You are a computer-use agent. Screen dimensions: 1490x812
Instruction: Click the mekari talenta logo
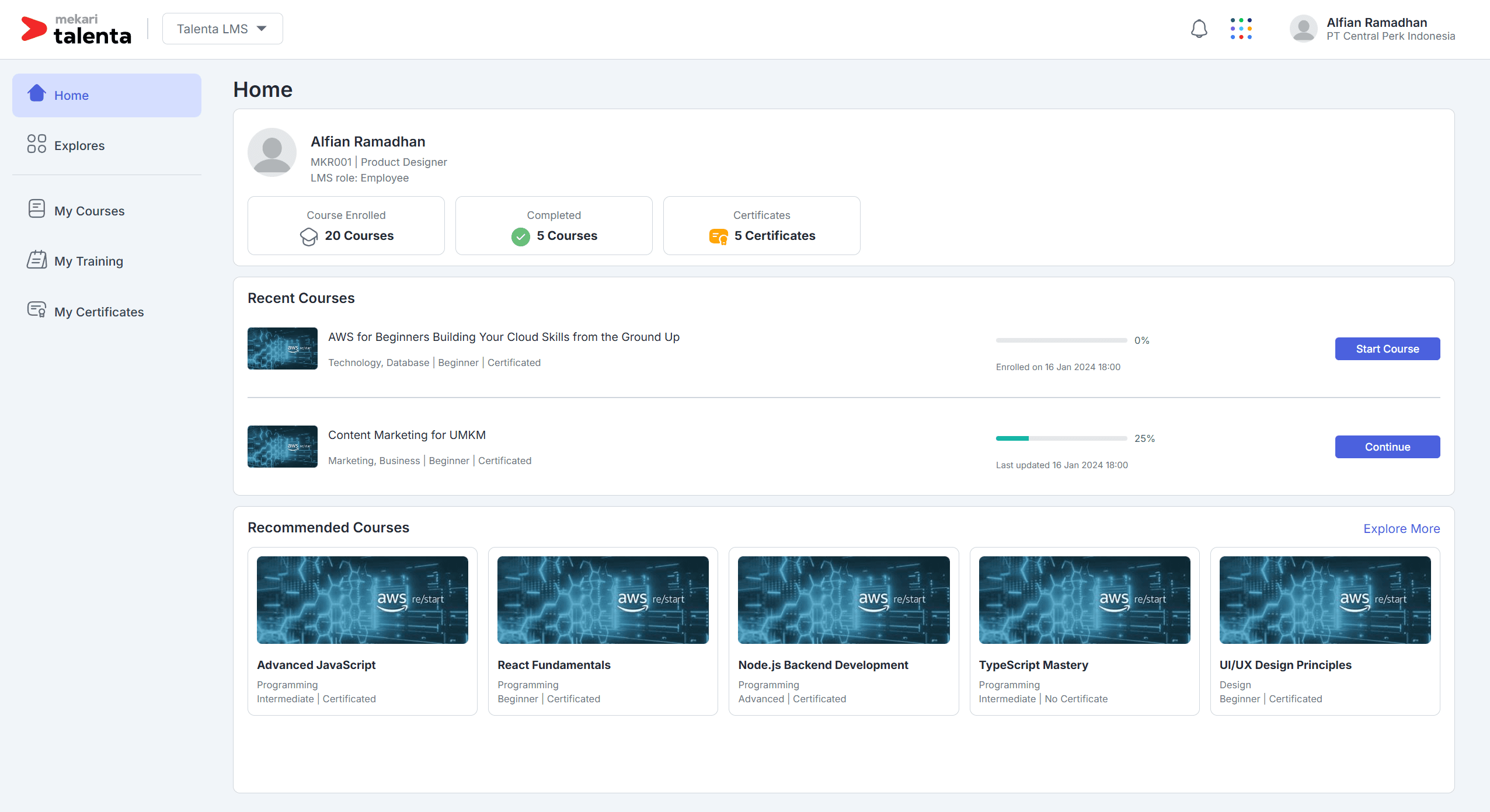tap(76, 29)
